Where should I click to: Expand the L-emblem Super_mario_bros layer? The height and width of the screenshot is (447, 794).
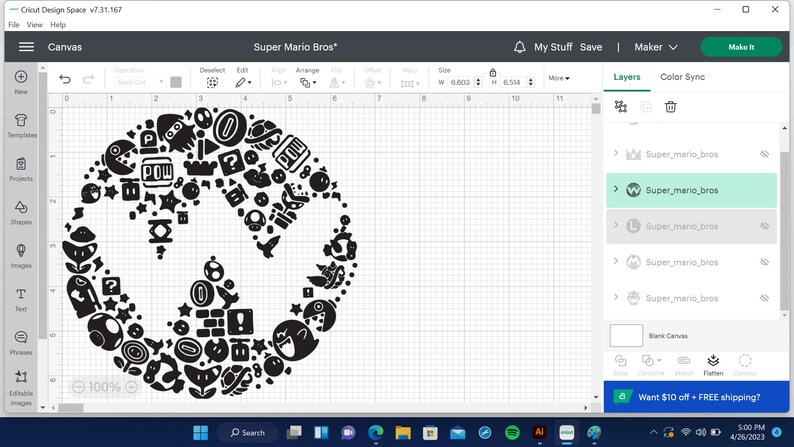pos(616,225)
